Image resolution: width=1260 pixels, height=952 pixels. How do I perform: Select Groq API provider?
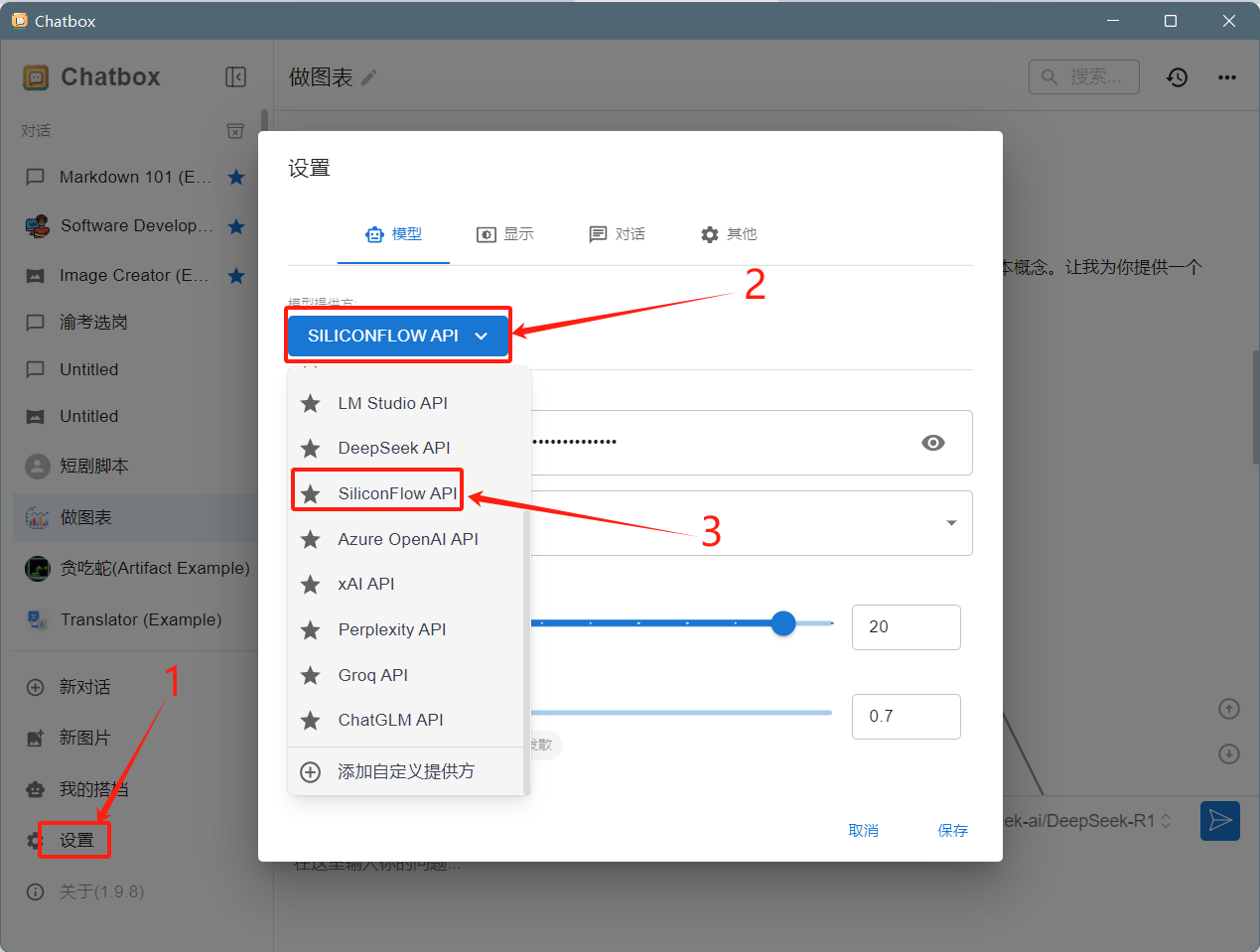(x=405, y=675)
